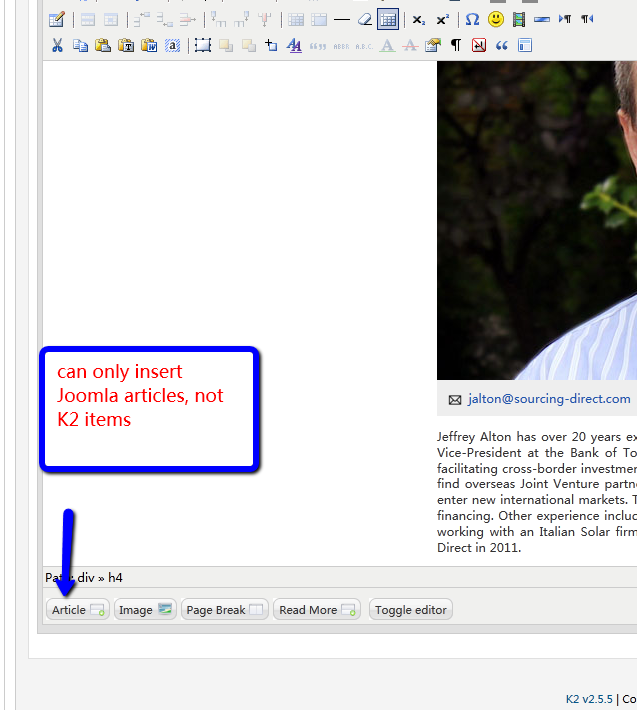Apply subscript formatting
The image size is (637, 710).
pos(419,19)
